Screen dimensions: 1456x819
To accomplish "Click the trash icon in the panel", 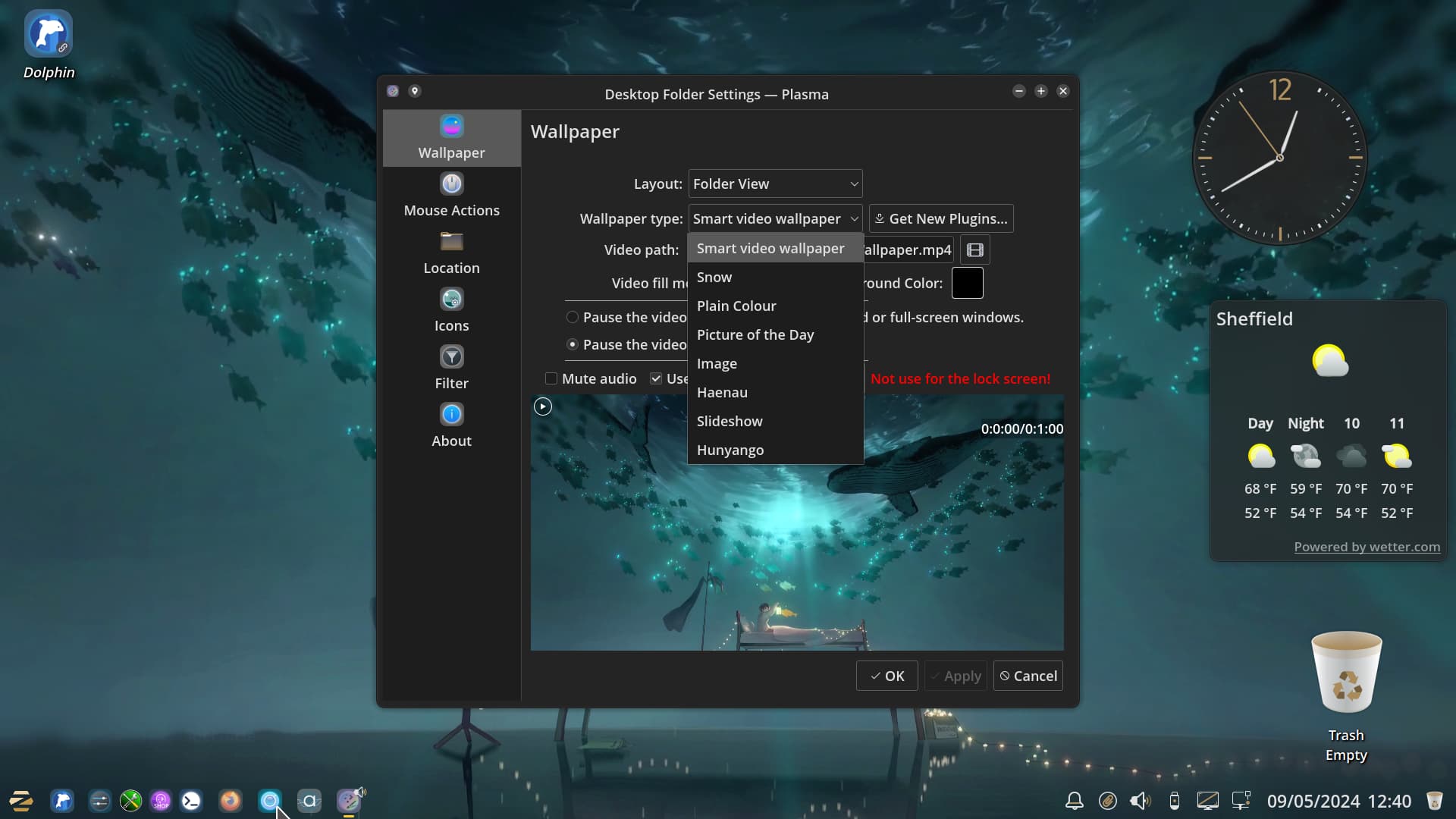I will pyautogui.click(x=1434, y=801).
